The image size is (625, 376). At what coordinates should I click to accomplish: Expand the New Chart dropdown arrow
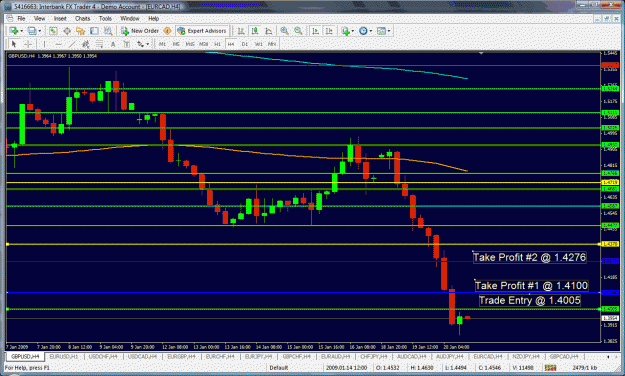pyautogui.click(x=21, y=31)
